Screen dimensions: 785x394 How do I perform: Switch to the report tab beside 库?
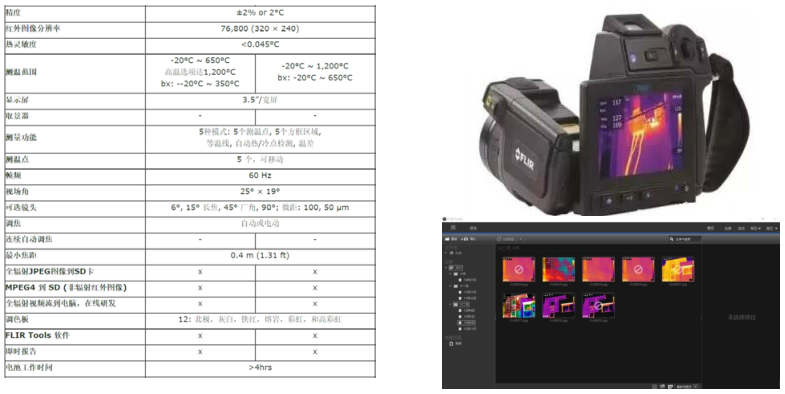473,228
